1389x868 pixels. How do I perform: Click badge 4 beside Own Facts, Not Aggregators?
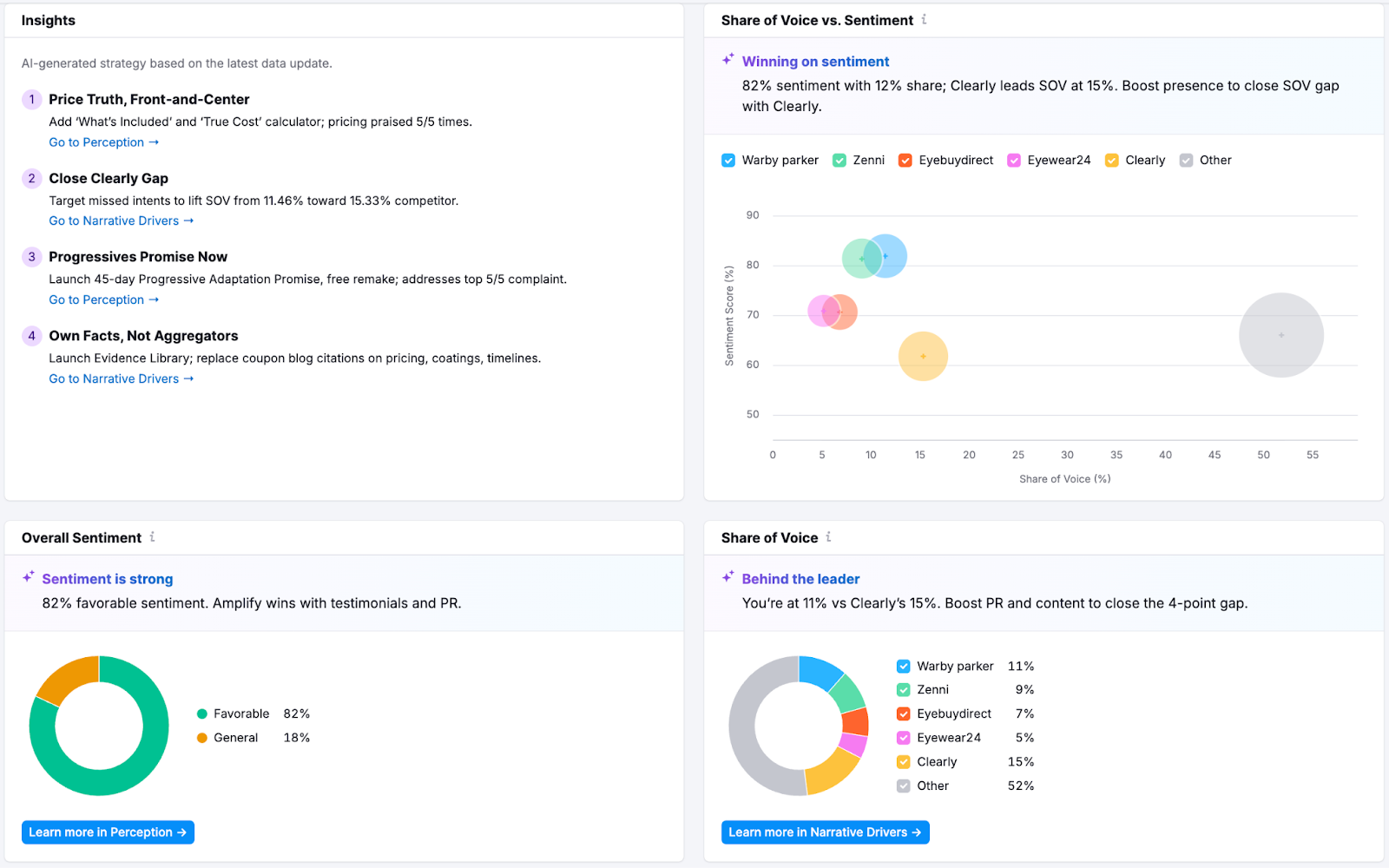tap(31, 336)
